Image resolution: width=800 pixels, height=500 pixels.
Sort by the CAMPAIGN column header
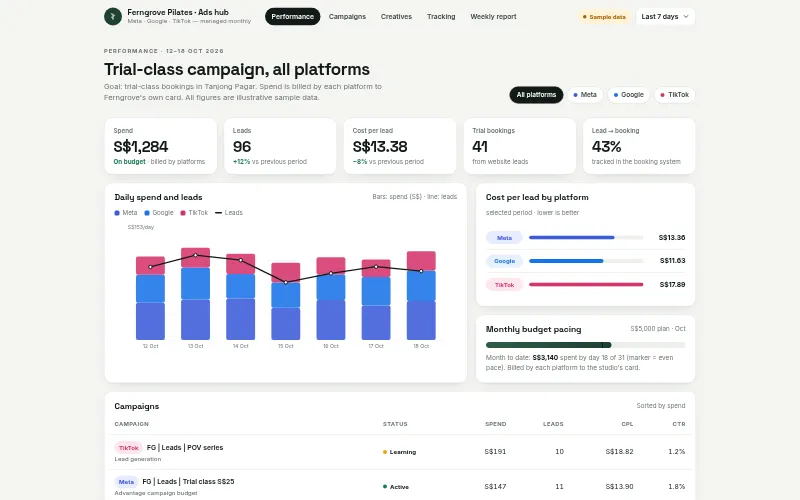point(132,424)
